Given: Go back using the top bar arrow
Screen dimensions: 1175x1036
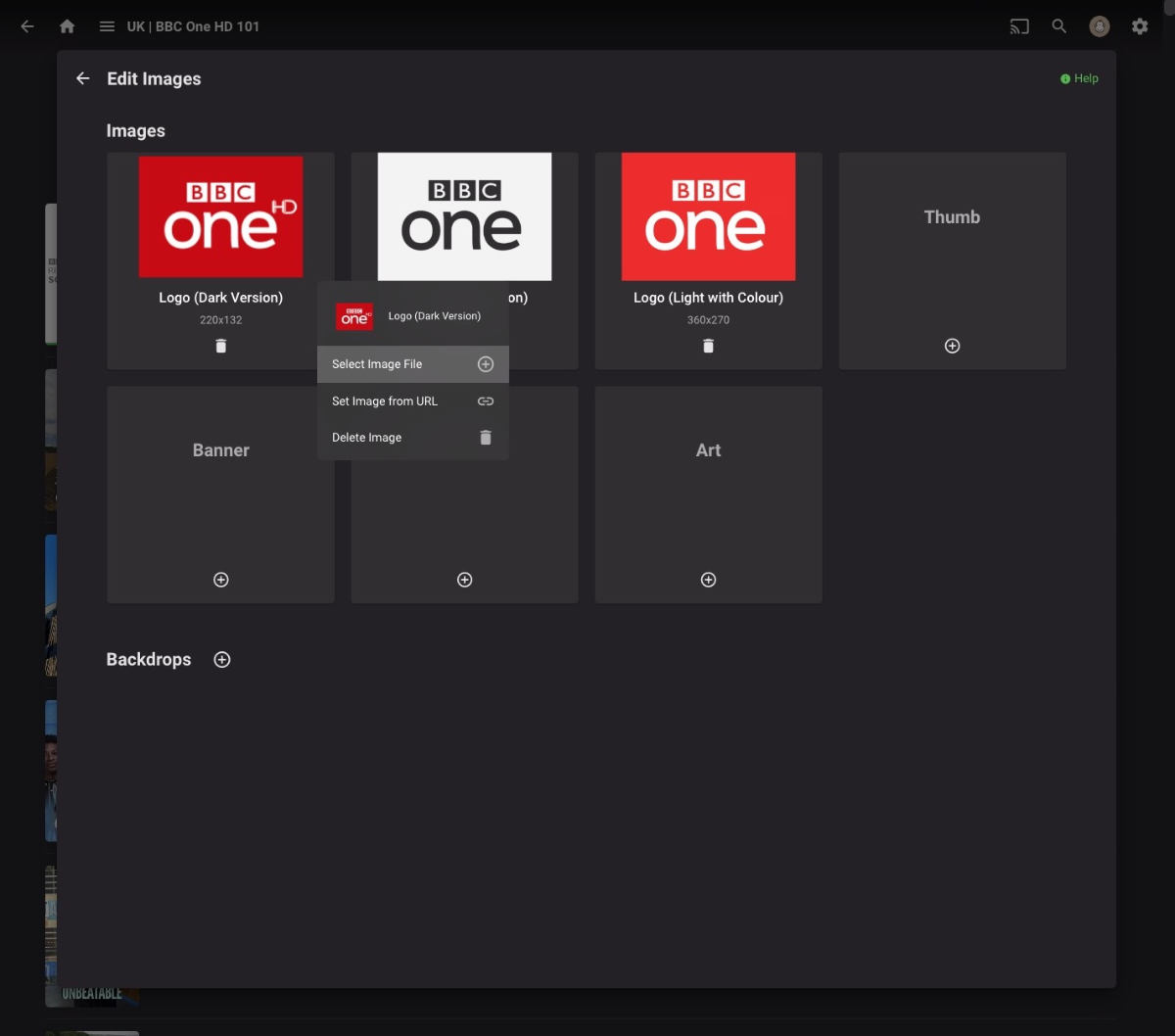Looking at the screenshot, I should tap(27, 26).
